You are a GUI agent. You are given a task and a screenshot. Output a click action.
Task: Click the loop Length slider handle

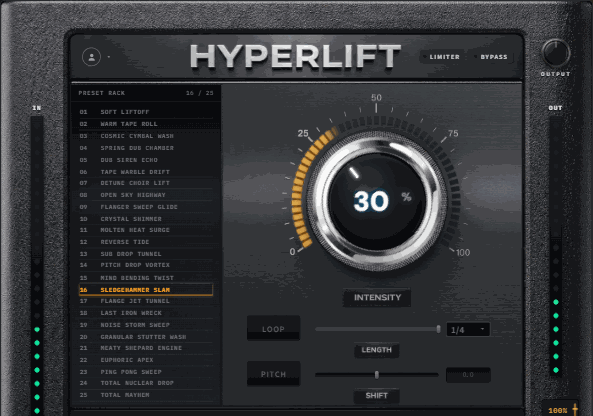(x=438, y=329)
